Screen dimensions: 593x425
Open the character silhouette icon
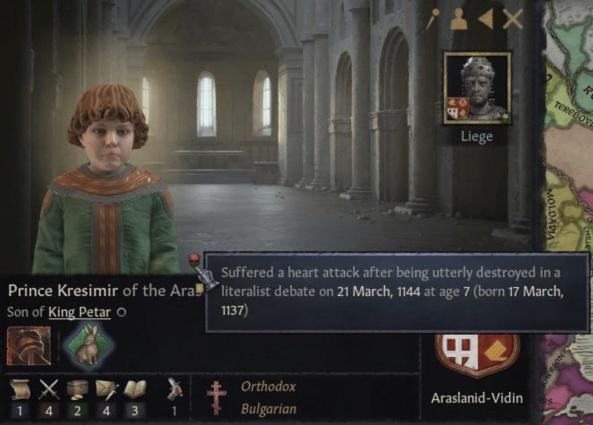(x=459, y=19)
